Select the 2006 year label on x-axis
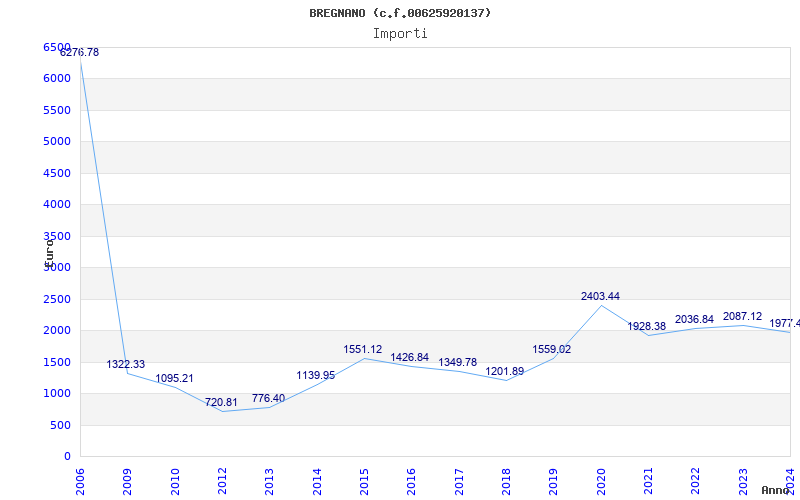Screen dimensions: 800x500 [81, 479]
